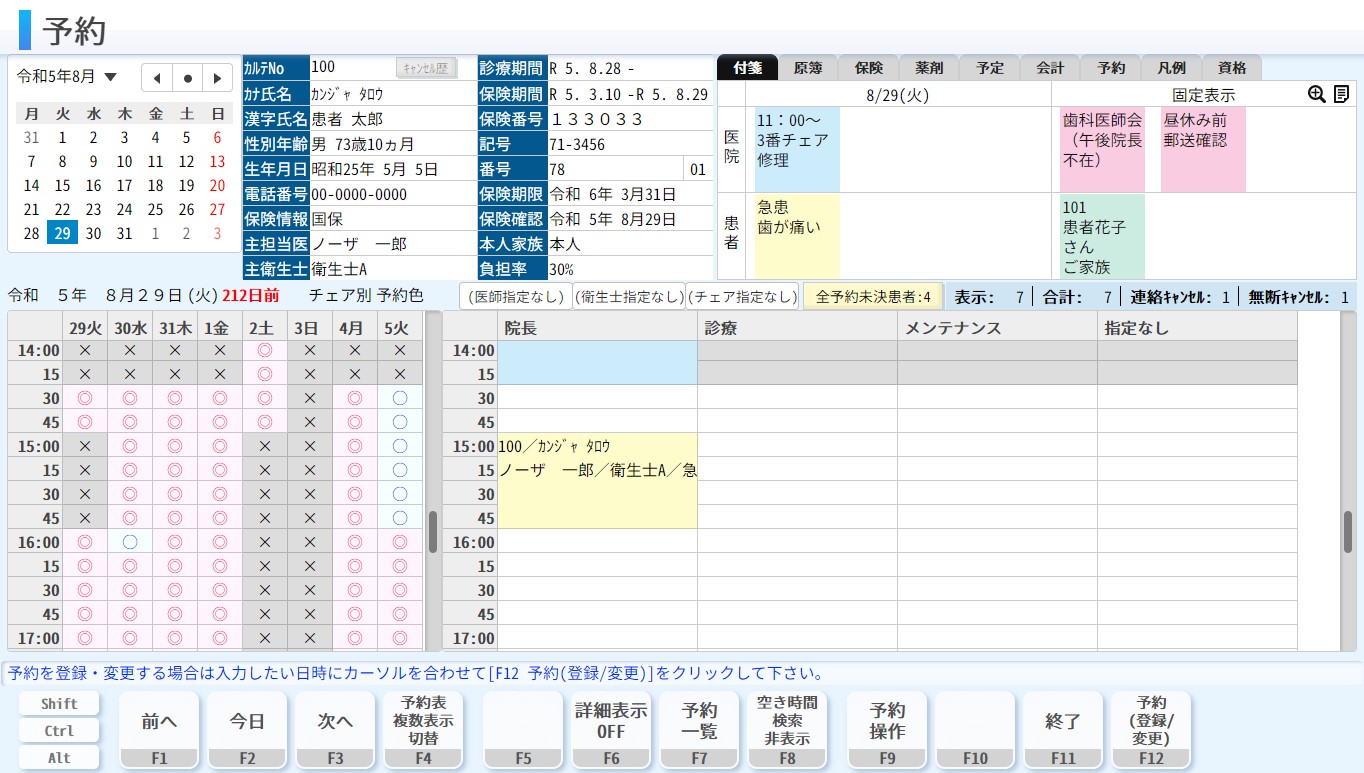The height and width of the screenshot is (773, 1364).
Task: Click the magnifier zoom icon in the sticky notes panel
Action: pyautogui.click(x=1316, y=94)
